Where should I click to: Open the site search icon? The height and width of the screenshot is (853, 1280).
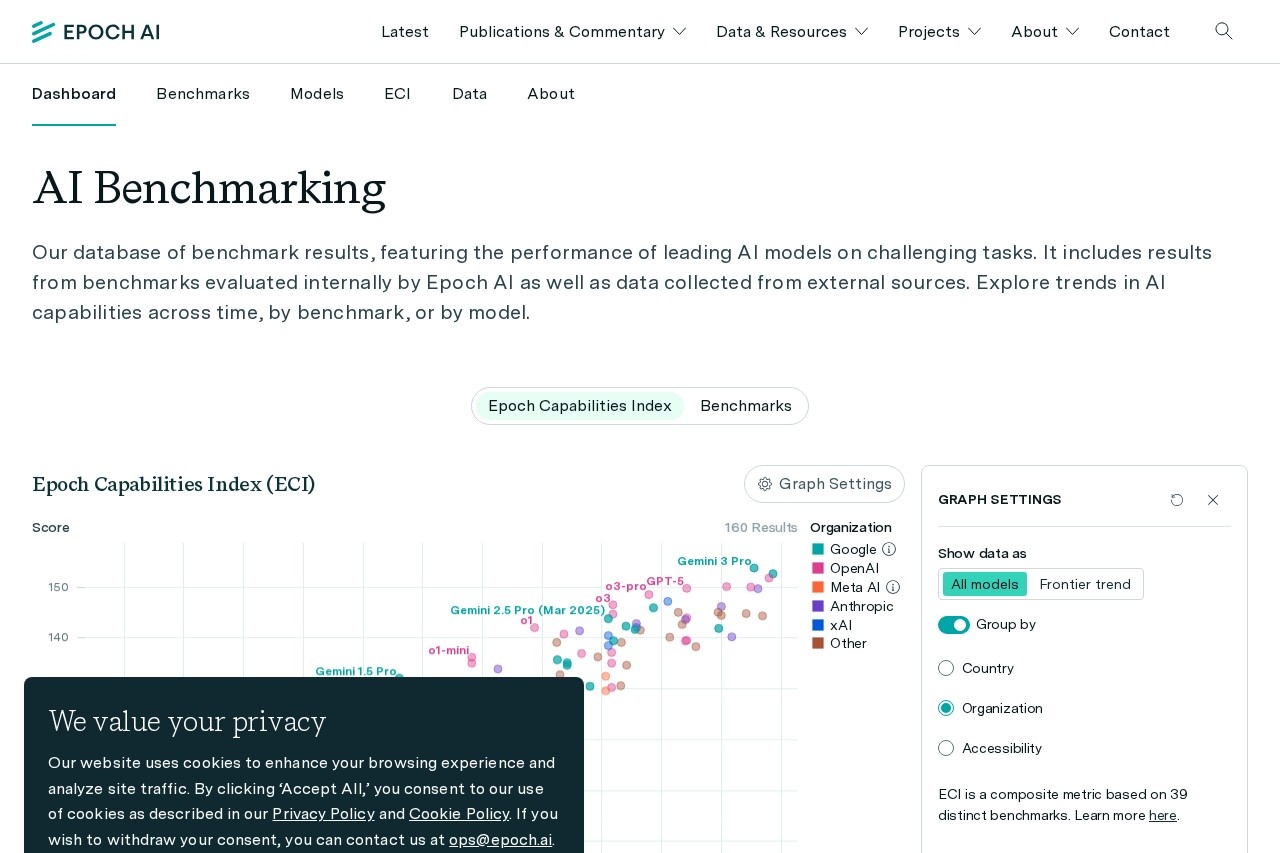pyautogui.click(x=1224, y=31)
